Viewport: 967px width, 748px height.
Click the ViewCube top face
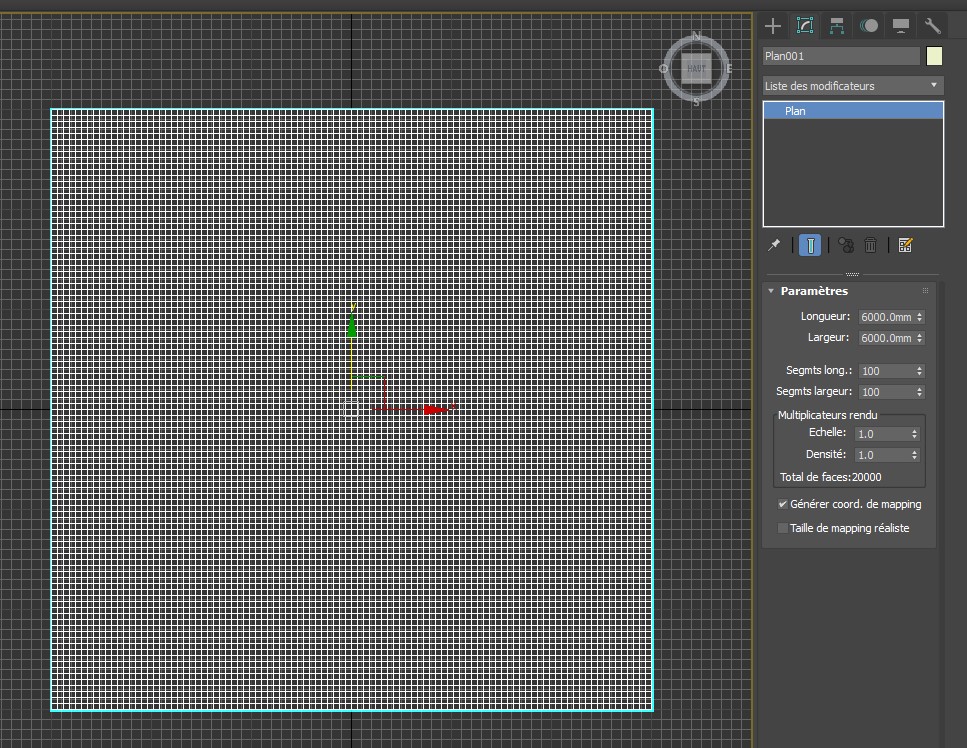click(x=696, y=68)
